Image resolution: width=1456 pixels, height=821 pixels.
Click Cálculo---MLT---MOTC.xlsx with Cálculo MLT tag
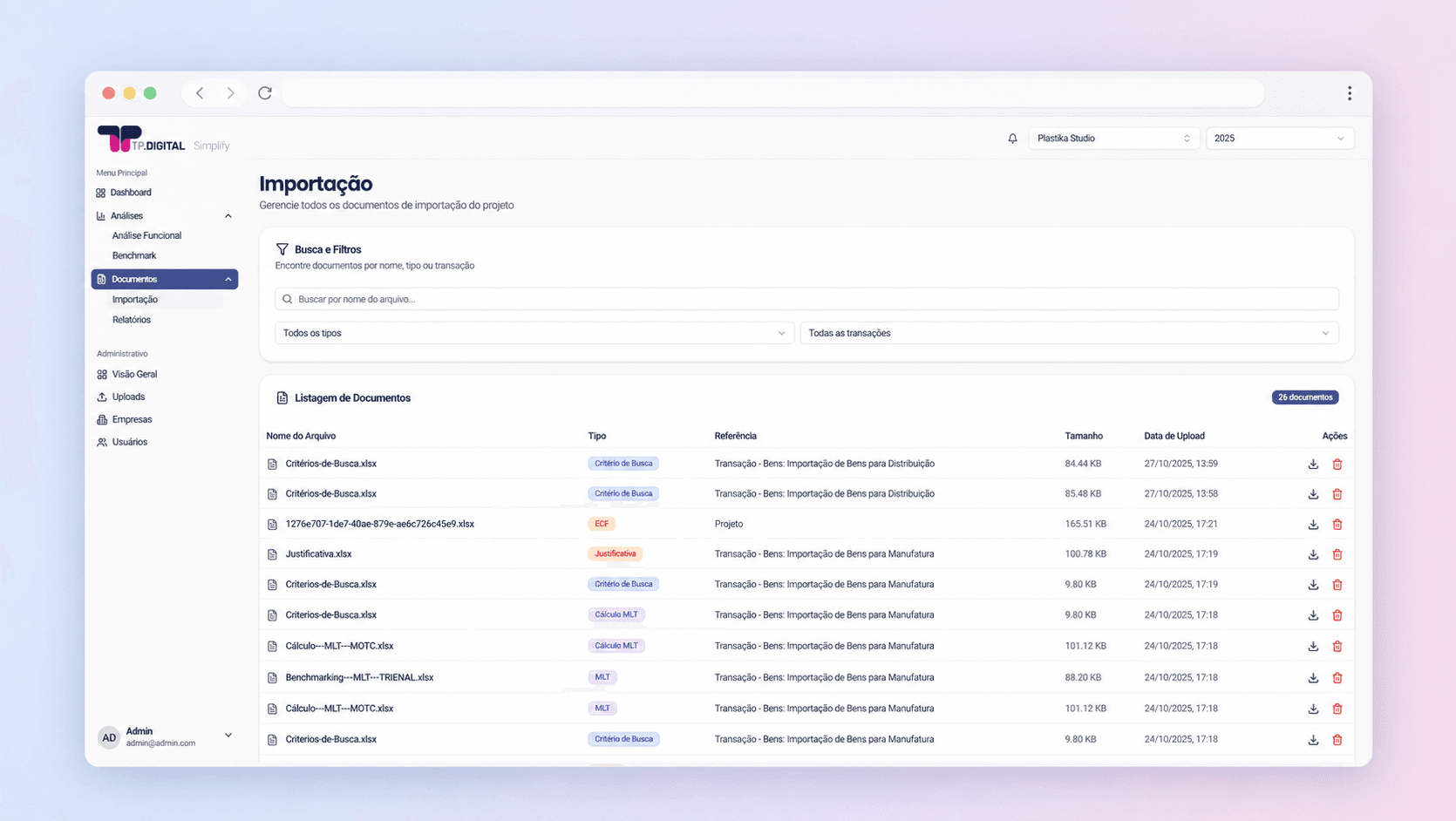339,647
